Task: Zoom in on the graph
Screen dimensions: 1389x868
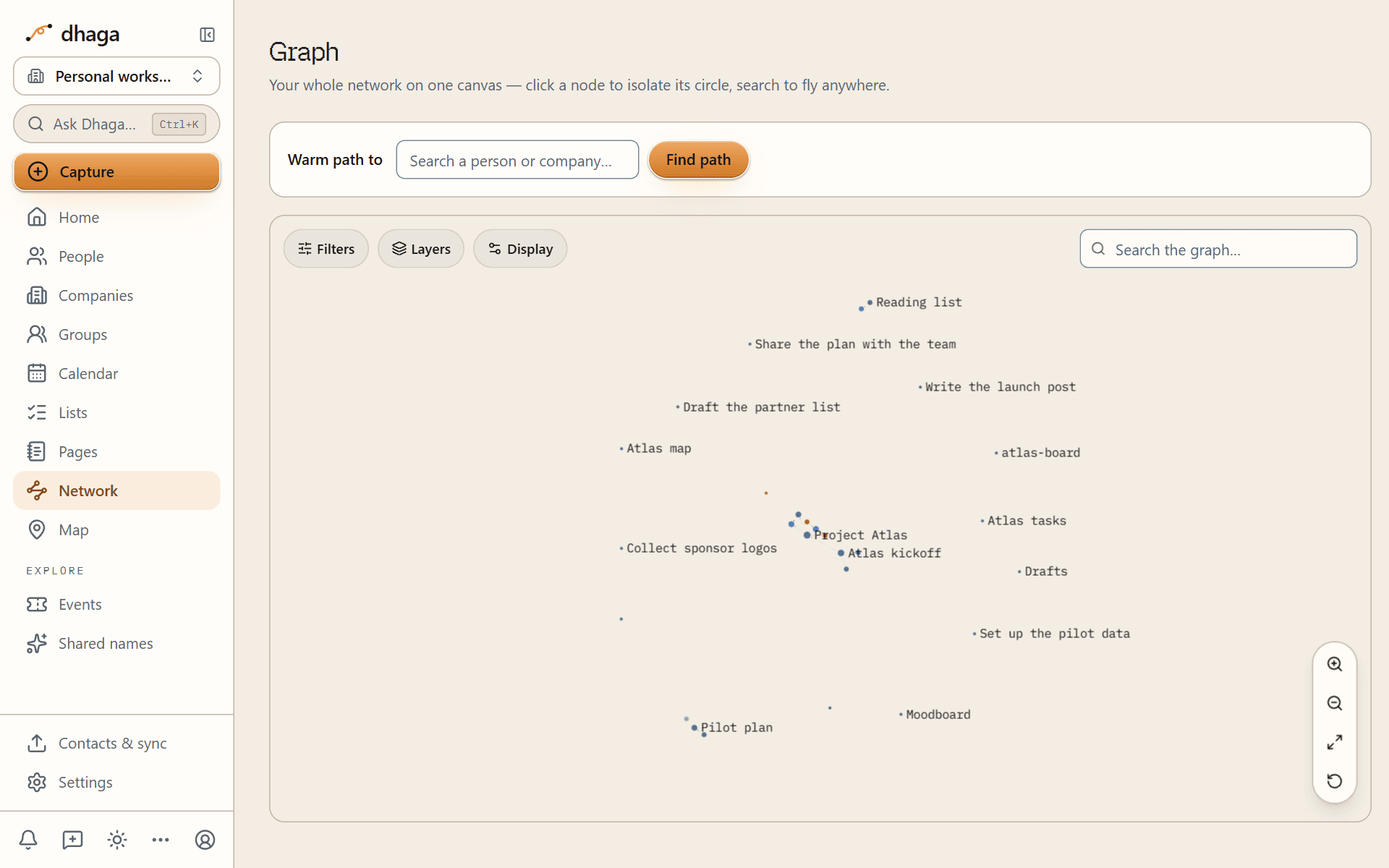Action: 1335,664
